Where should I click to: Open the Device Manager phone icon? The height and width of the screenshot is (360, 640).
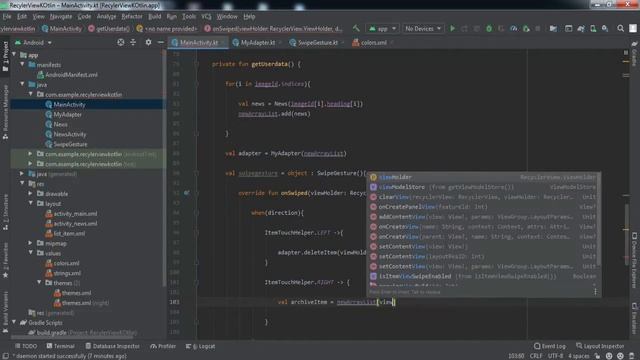[593, 29]
